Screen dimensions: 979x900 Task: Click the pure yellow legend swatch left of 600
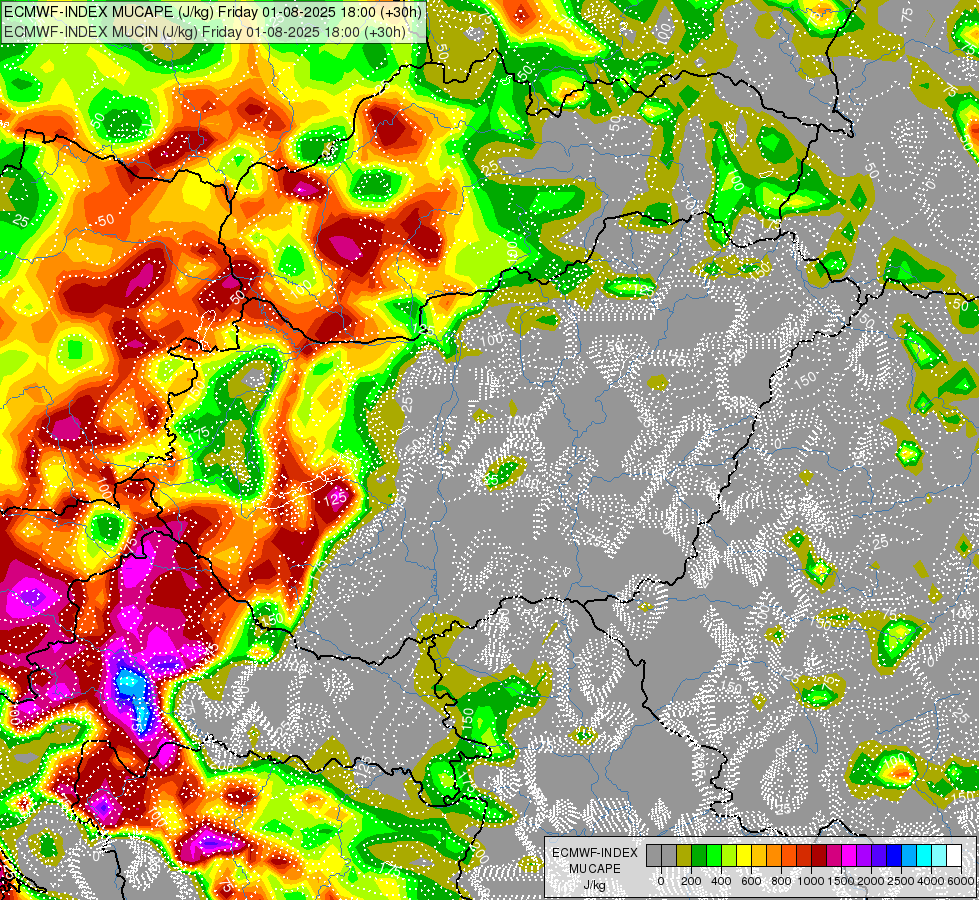coord(744,855)
